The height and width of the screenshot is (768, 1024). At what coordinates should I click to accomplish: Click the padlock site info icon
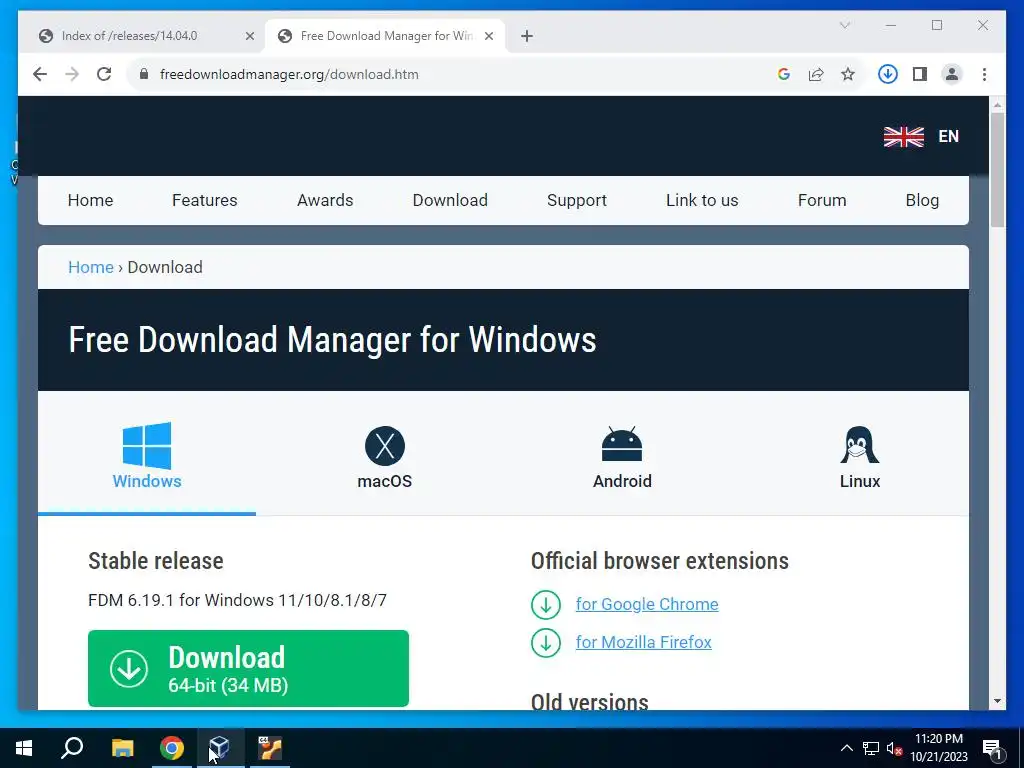pos(144,74)
